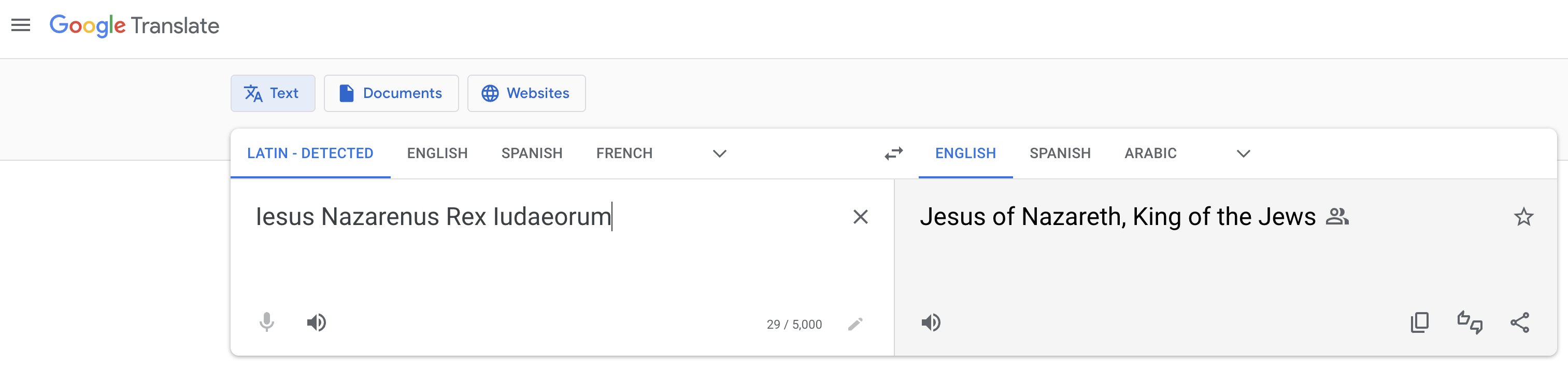Set Spanish as target language

click(1060, 153)
